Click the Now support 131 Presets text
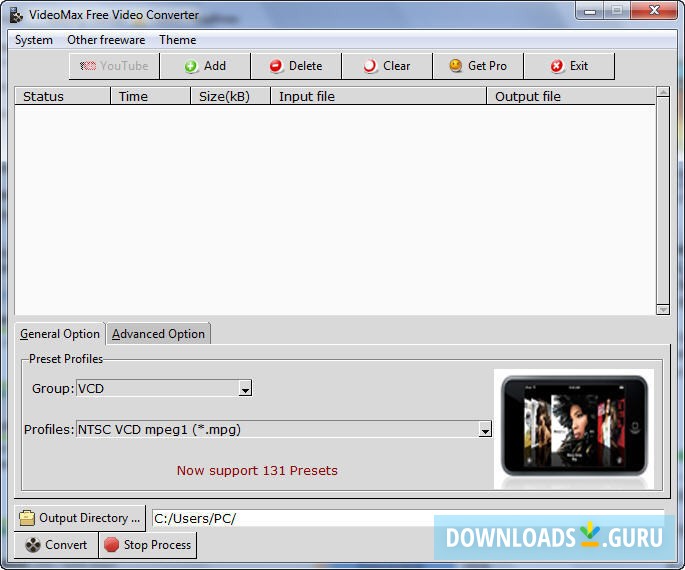This screenshot has width=685, height=570. click(257, 470)
